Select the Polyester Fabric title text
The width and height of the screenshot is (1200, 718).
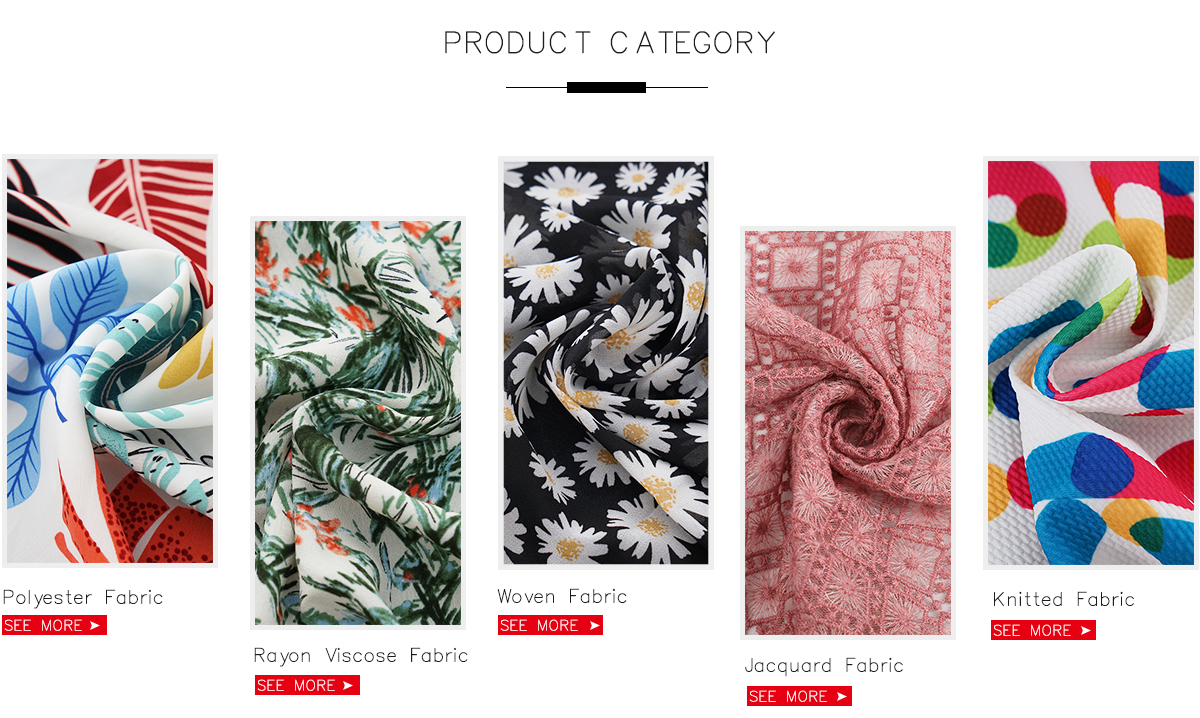(83, 598)
